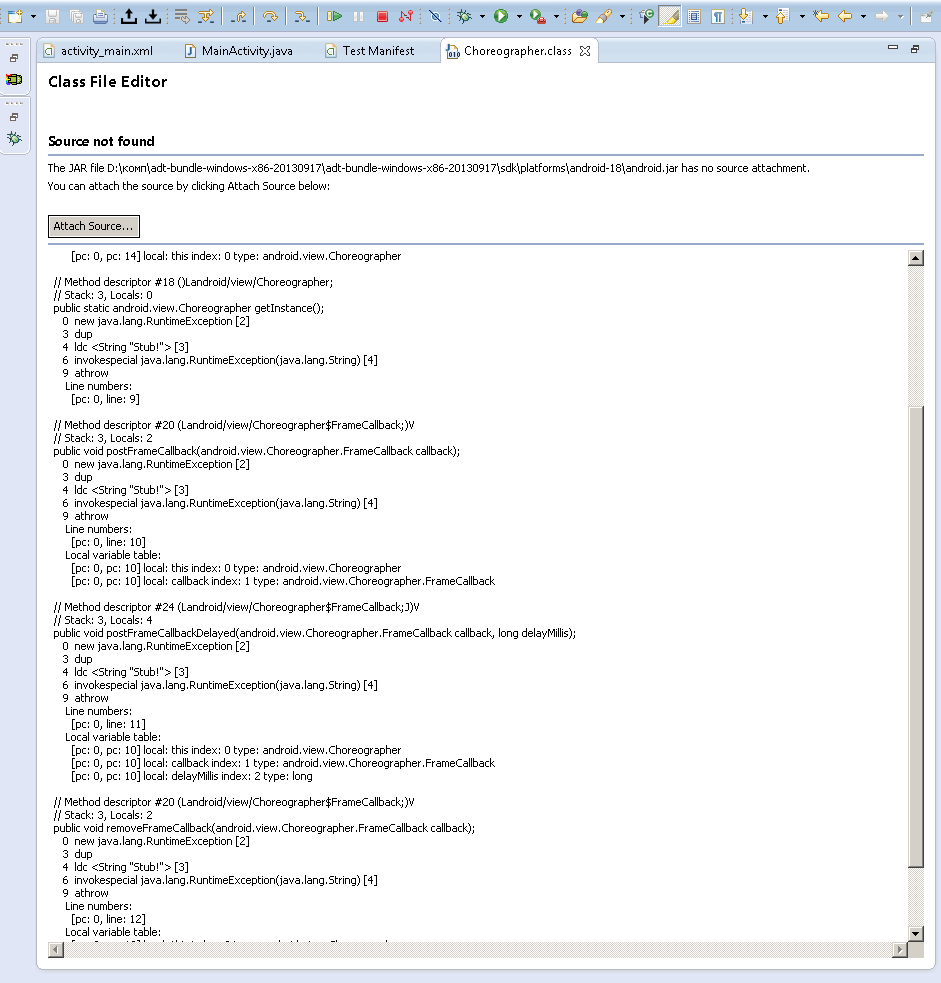Click the upload arrow toolbar icon
Viewport: 941px width, 983px height.
point(129,16)
